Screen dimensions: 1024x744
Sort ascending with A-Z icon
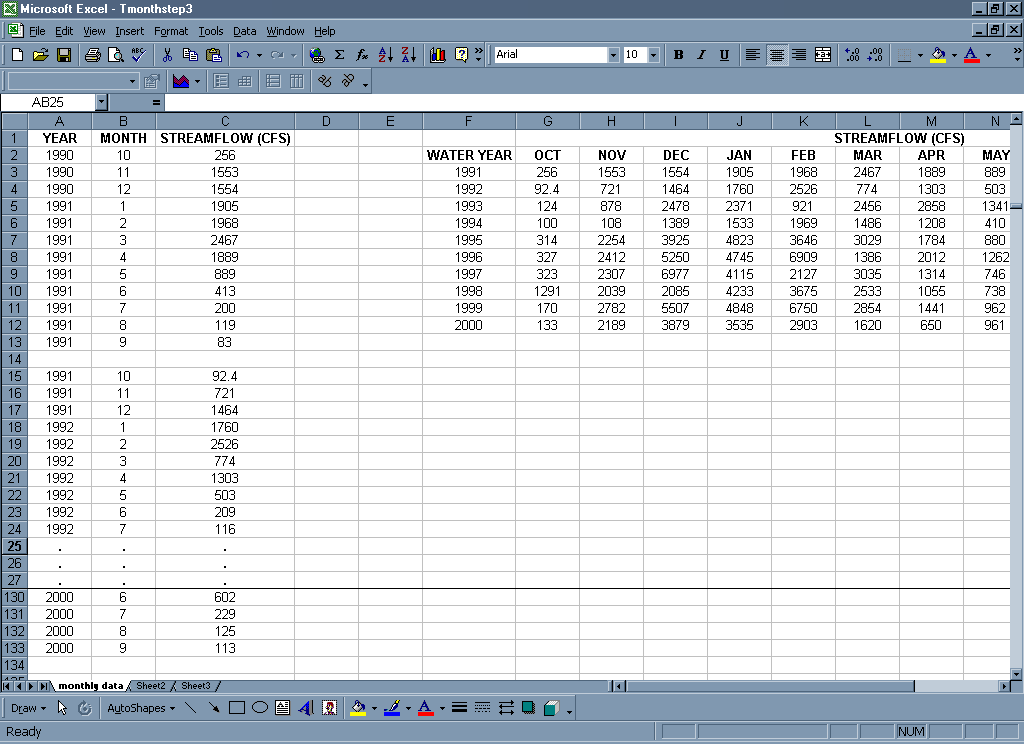coord(386,55)
